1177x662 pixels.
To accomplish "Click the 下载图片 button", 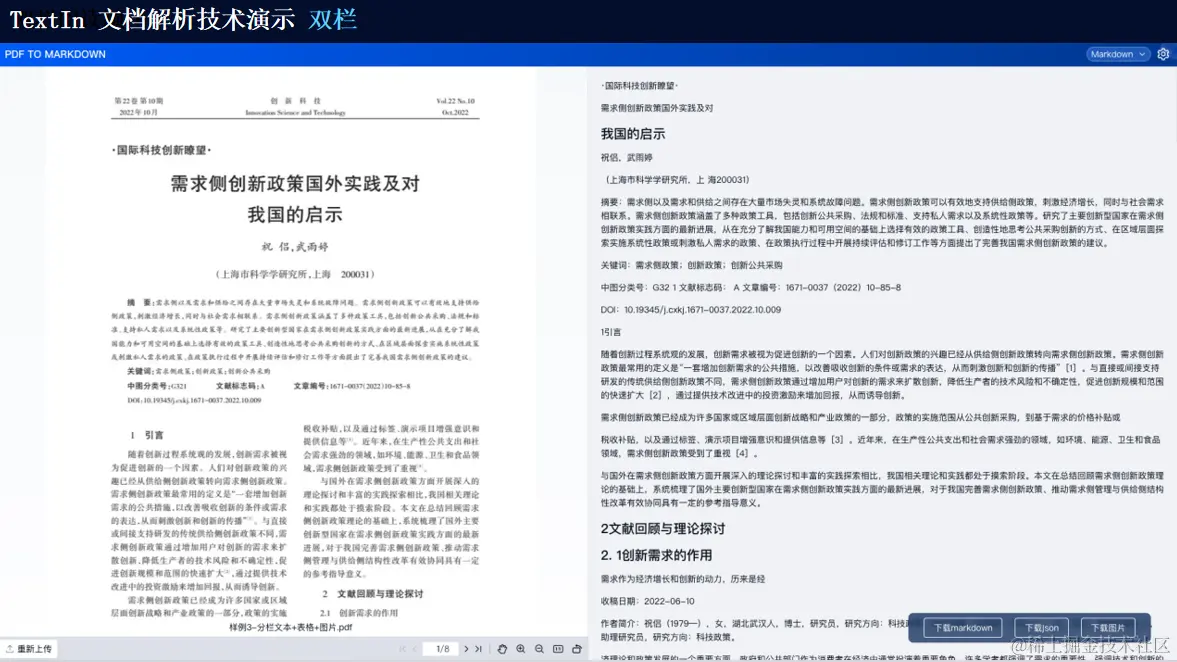I will tap(1108, 627).
